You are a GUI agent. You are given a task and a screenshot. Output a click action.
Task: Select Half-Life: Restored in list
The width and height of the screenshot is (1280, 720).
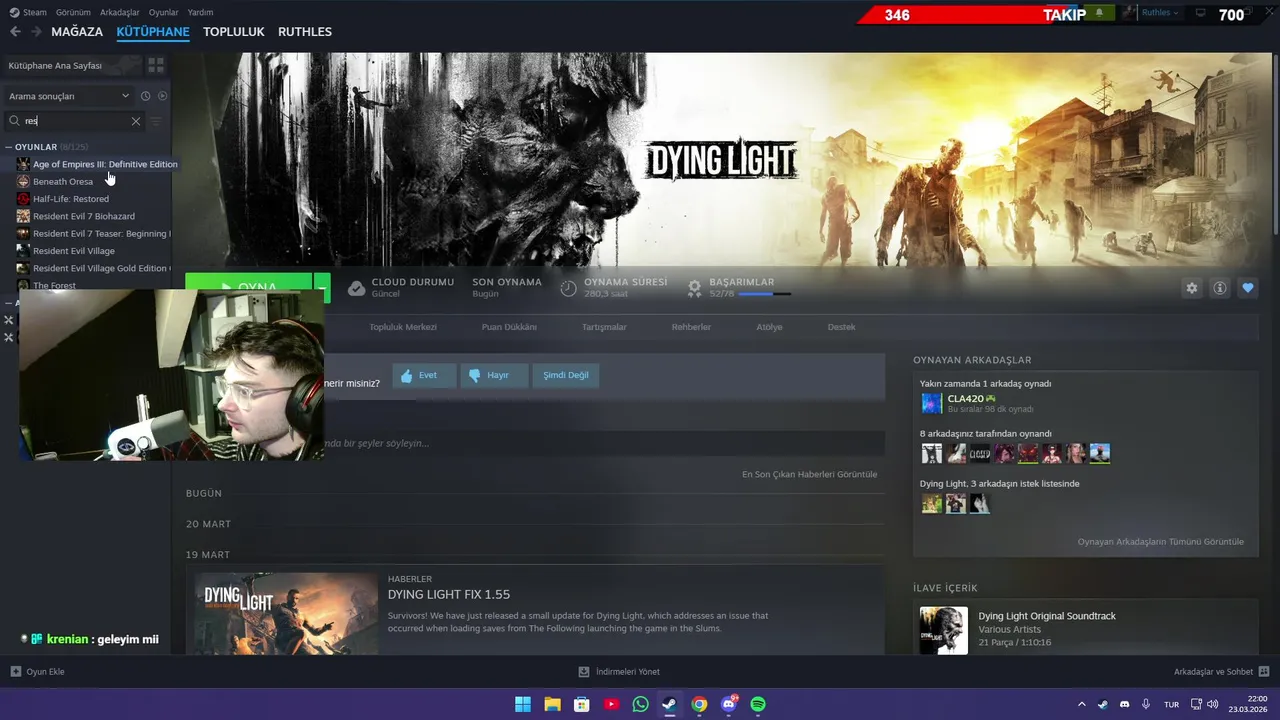coord(71,199)
